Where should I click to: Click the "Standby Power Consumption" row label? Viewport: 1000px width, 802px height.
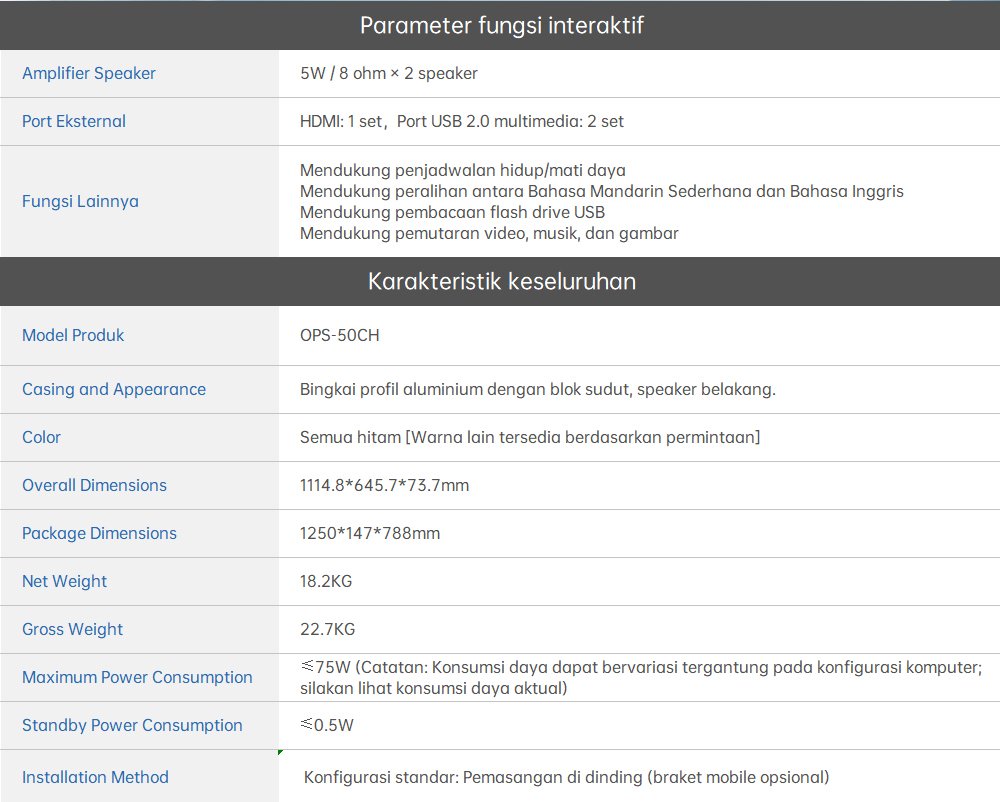tap(132, 725)
